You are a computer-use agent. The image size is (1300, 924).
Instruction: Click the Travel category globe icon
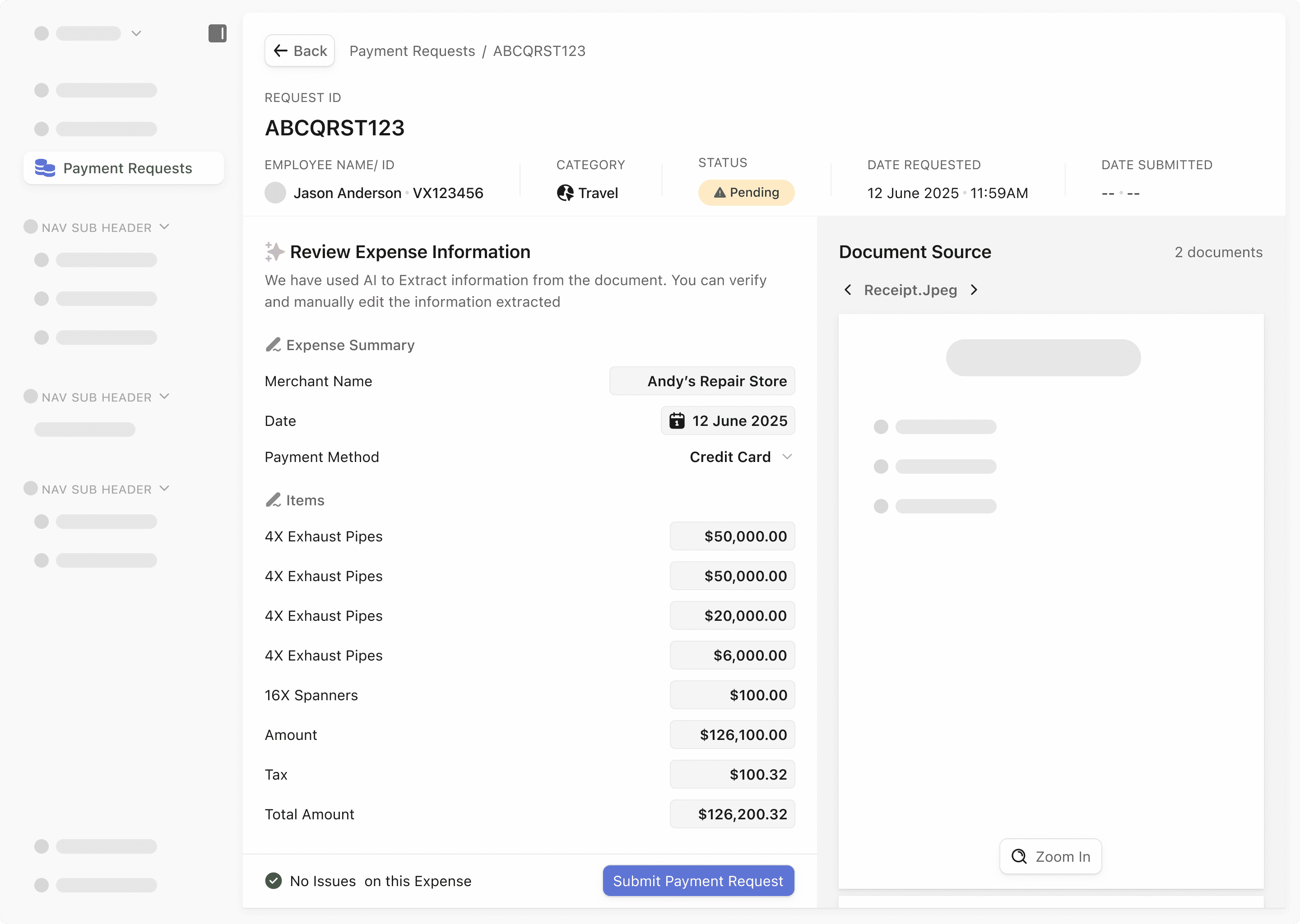tap(565, 193)
